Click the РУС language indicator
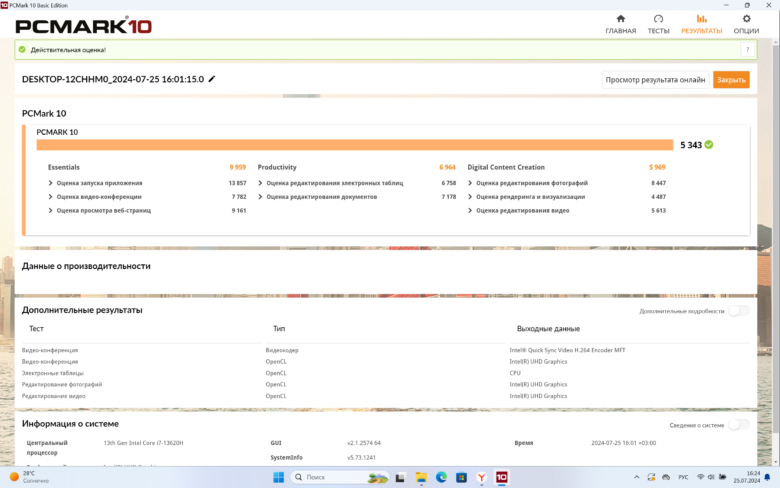 pos(683,477)
